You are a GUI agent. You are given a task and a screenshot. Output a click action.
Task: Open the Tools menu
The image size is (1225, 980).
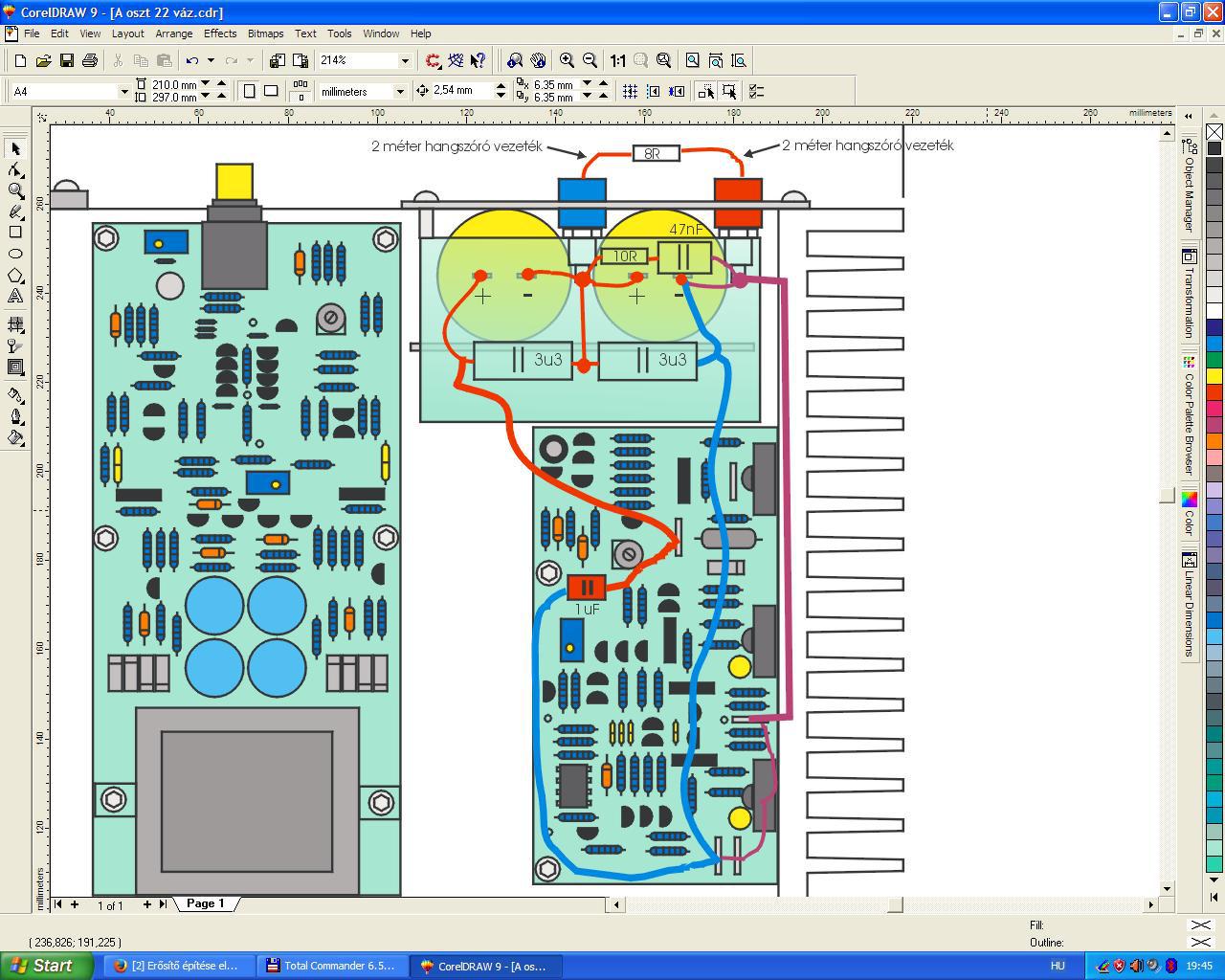click(339, 33)
